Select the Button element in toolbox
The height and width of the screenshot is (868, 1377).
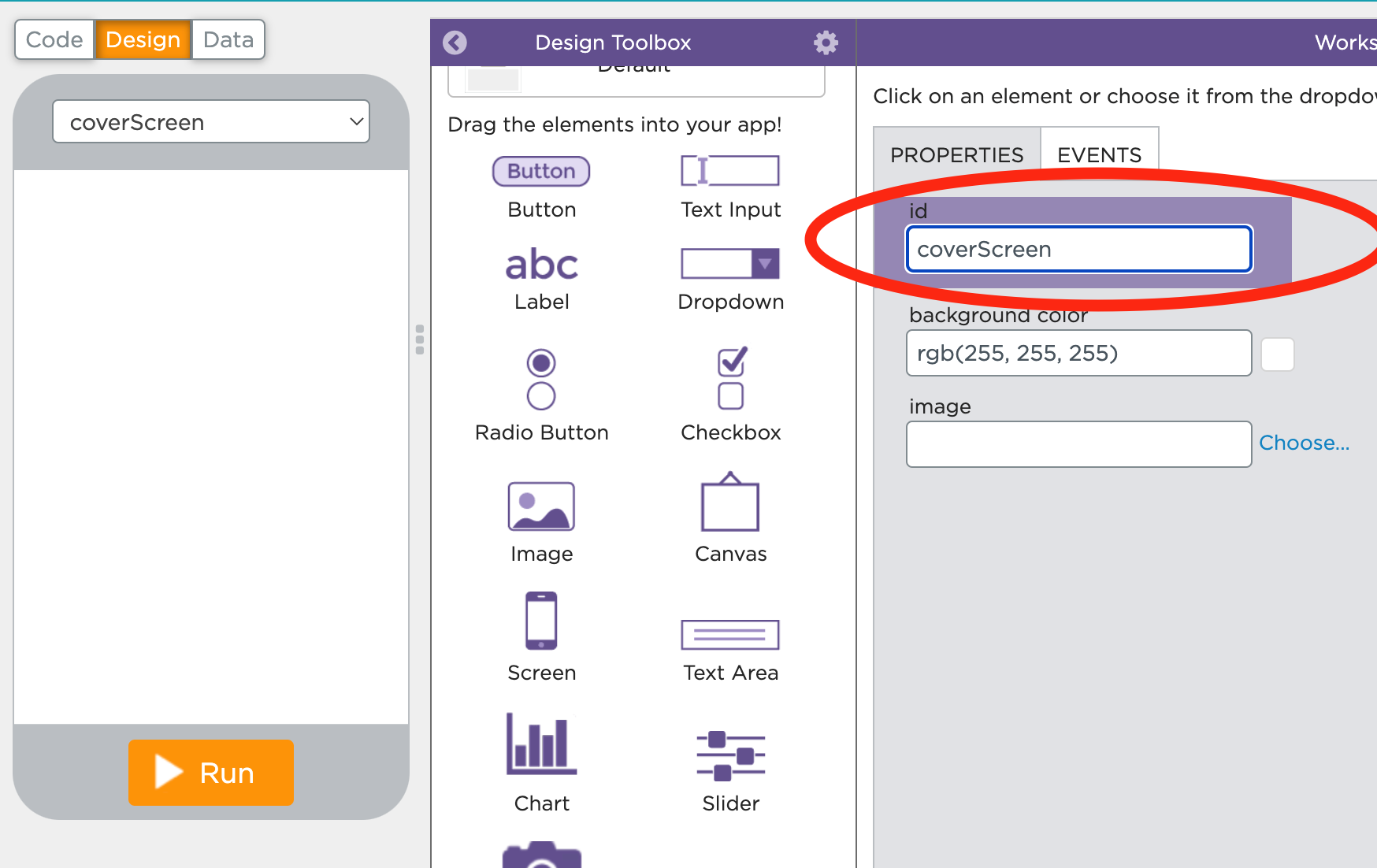click(541, 172)
